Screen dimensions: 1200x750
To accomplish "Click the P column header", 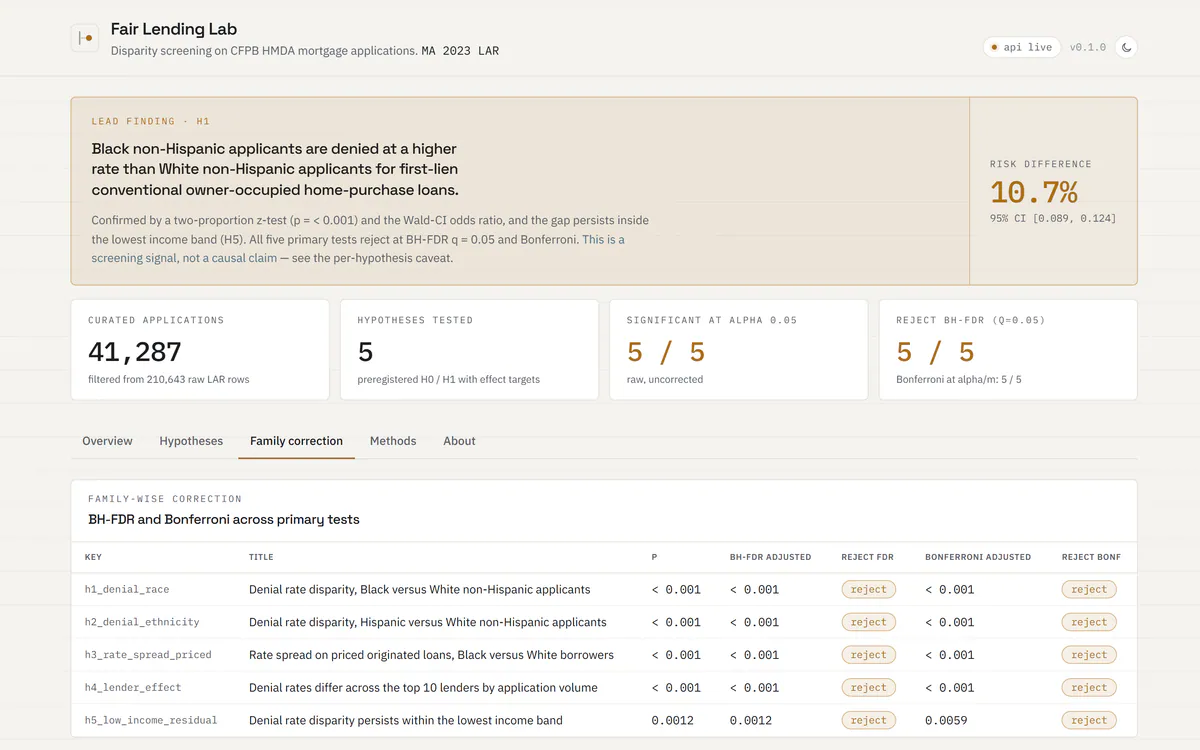I will click(x=655, y=557).
